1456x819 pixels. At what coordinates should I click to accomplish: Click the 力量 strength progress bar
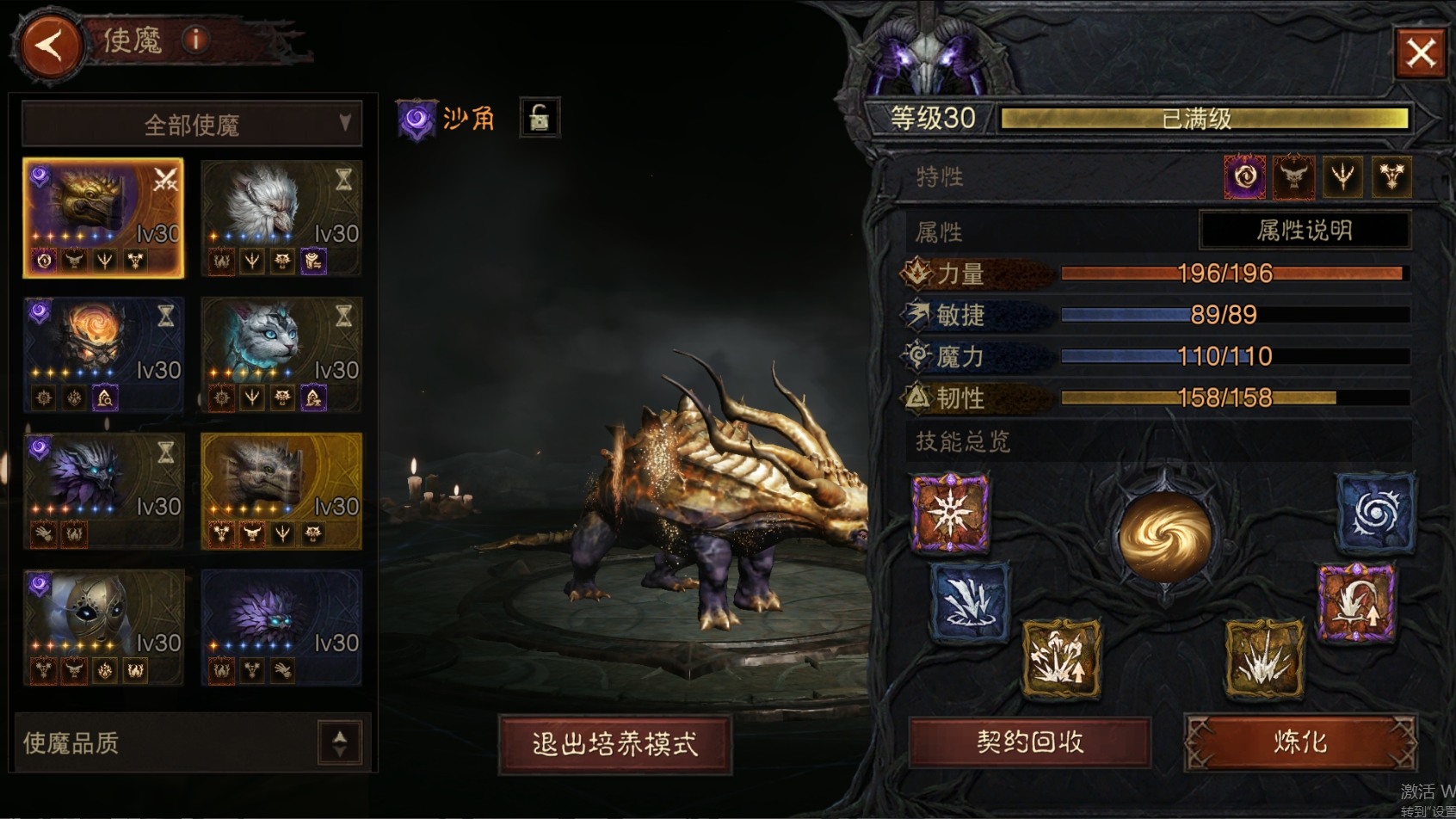(x=1232, y=274)
